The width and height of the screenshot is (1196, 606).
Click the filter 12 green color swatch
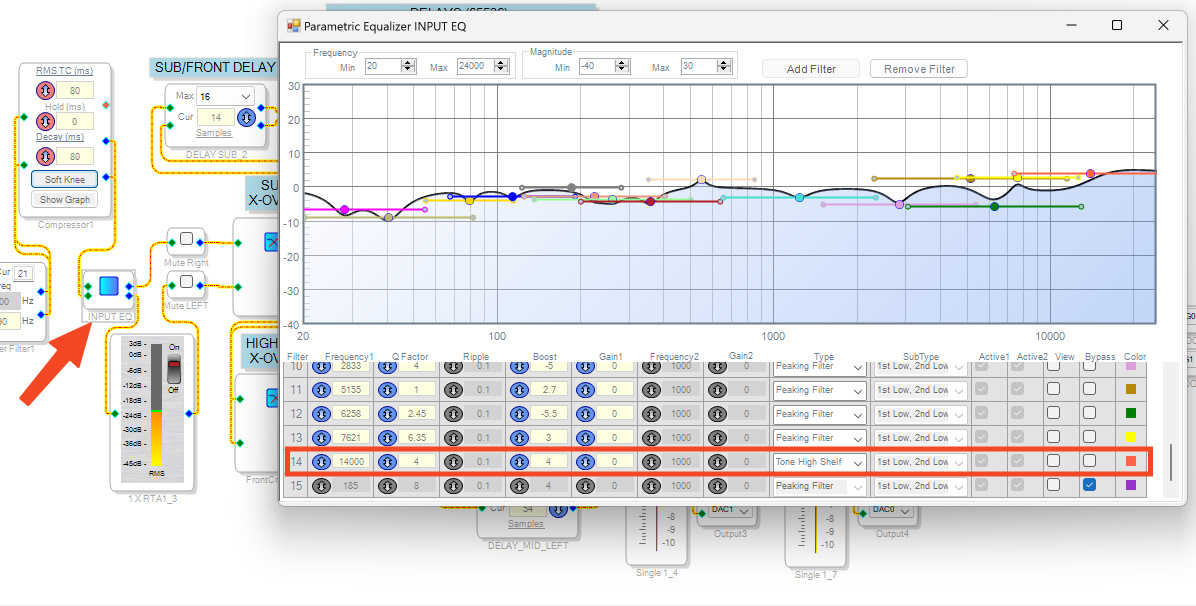[x=1130, y=413]
